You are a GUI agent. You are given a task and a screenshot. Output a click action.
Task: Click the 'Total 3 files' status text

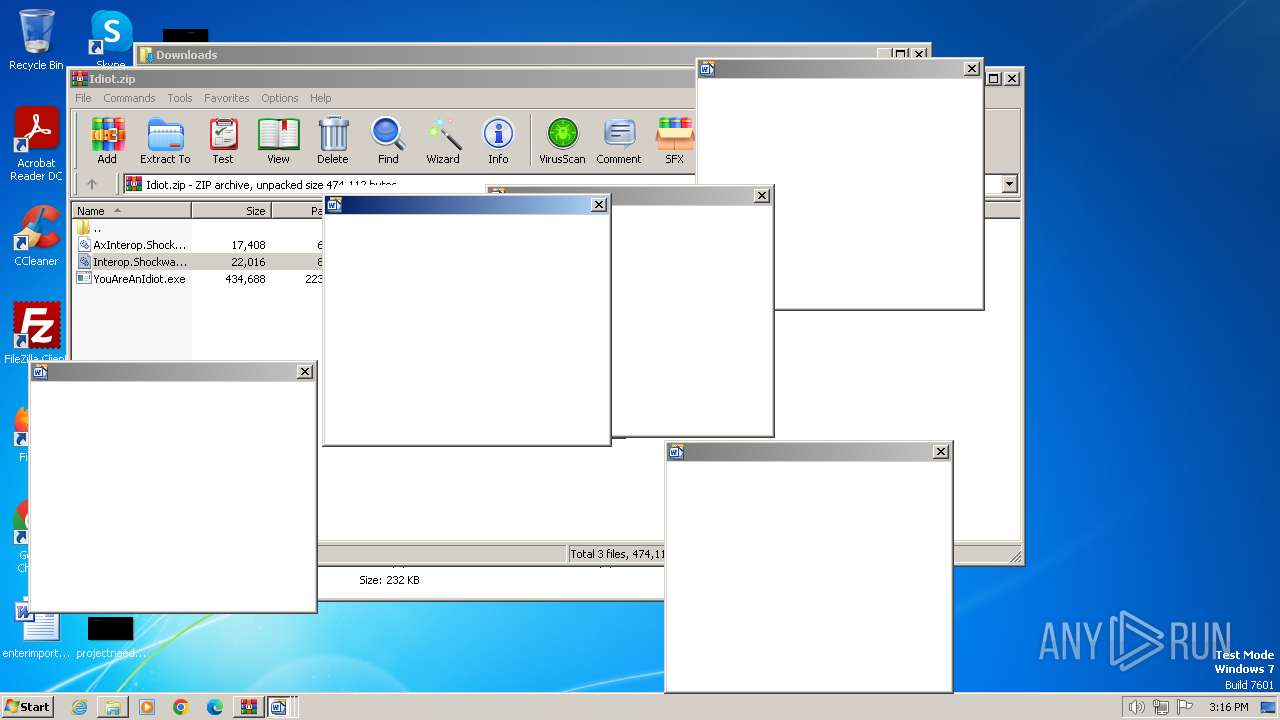point(616,554)
